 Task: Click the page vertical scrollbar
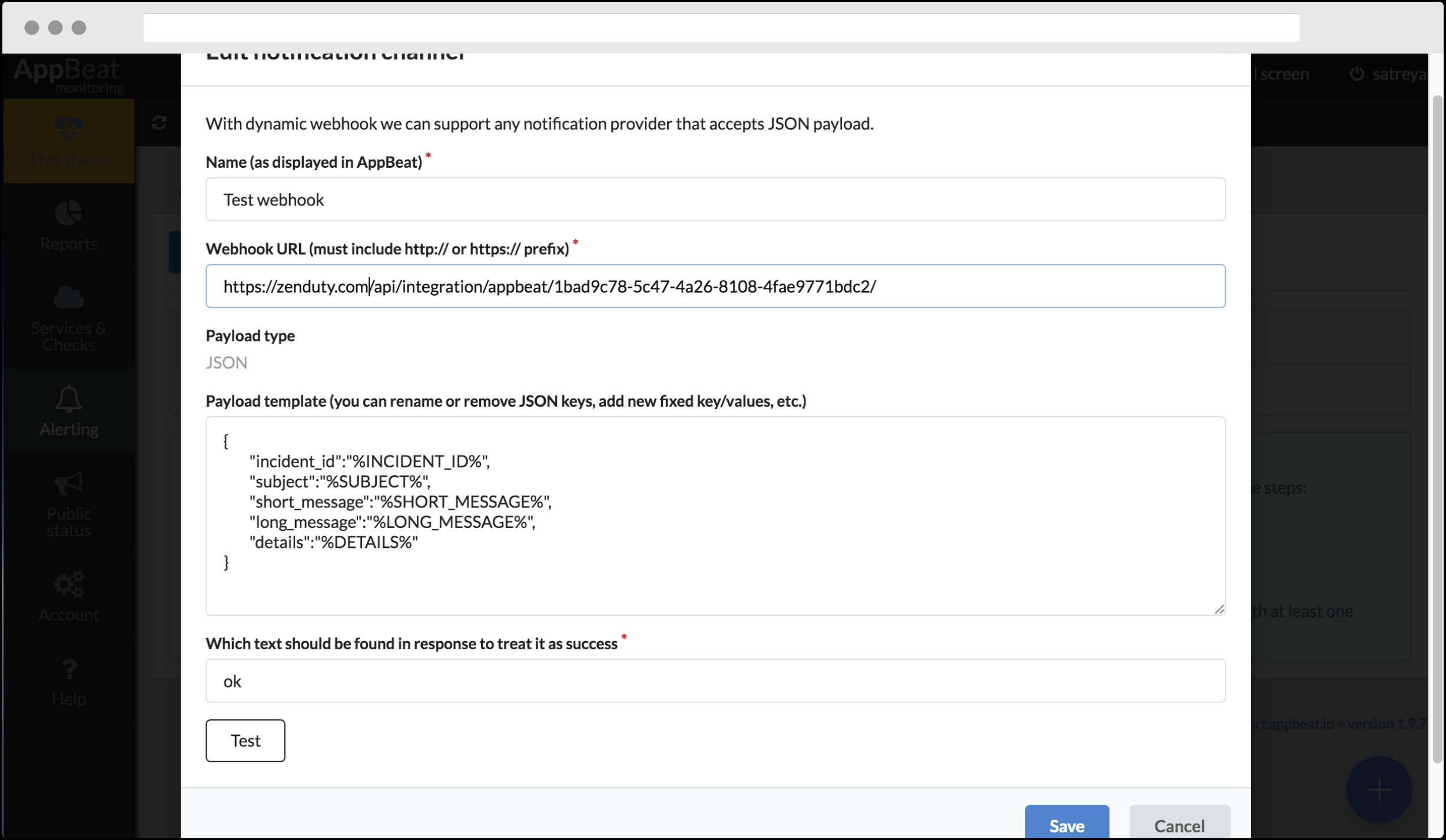[1437, 429]
